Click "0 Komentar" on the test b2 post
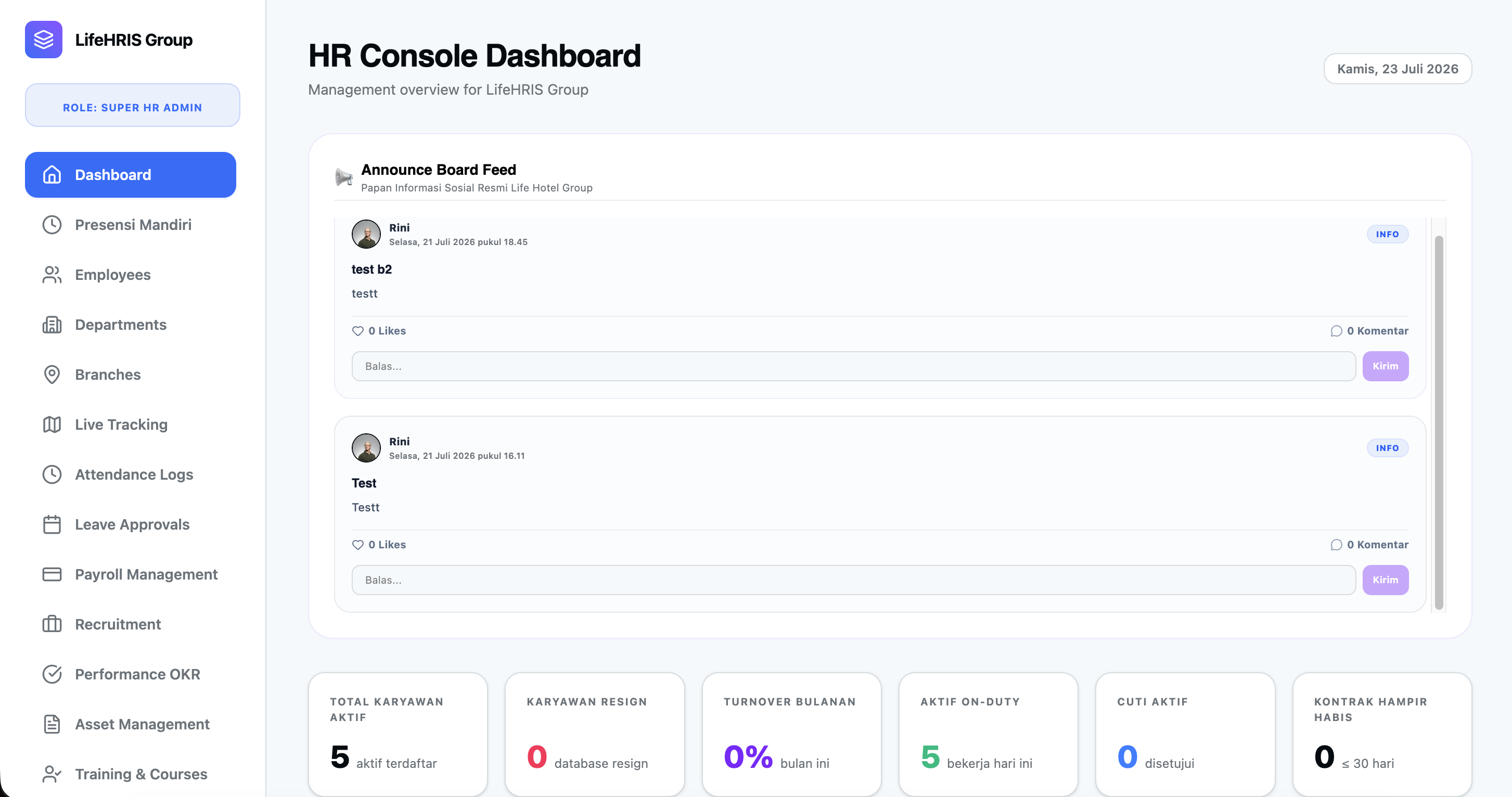Screen dimensions: 1512x797 (x=1369, y=330)
